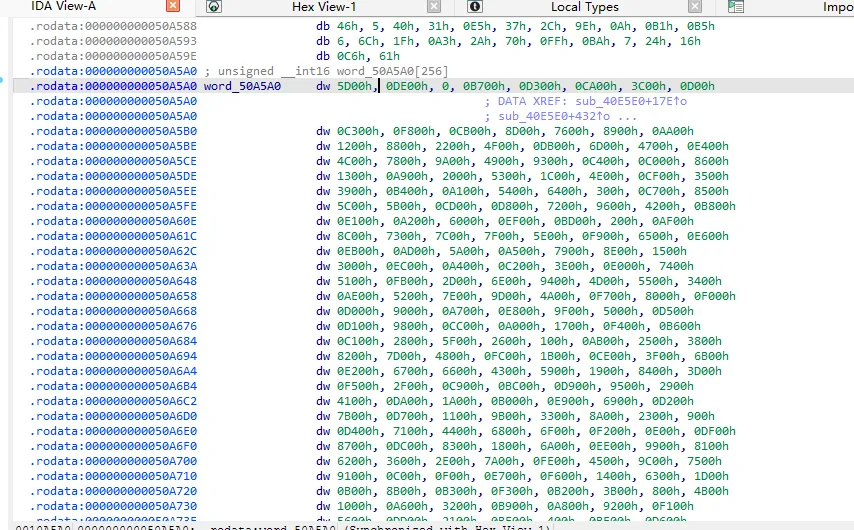Click the value 9100h at 50A710

354,476
